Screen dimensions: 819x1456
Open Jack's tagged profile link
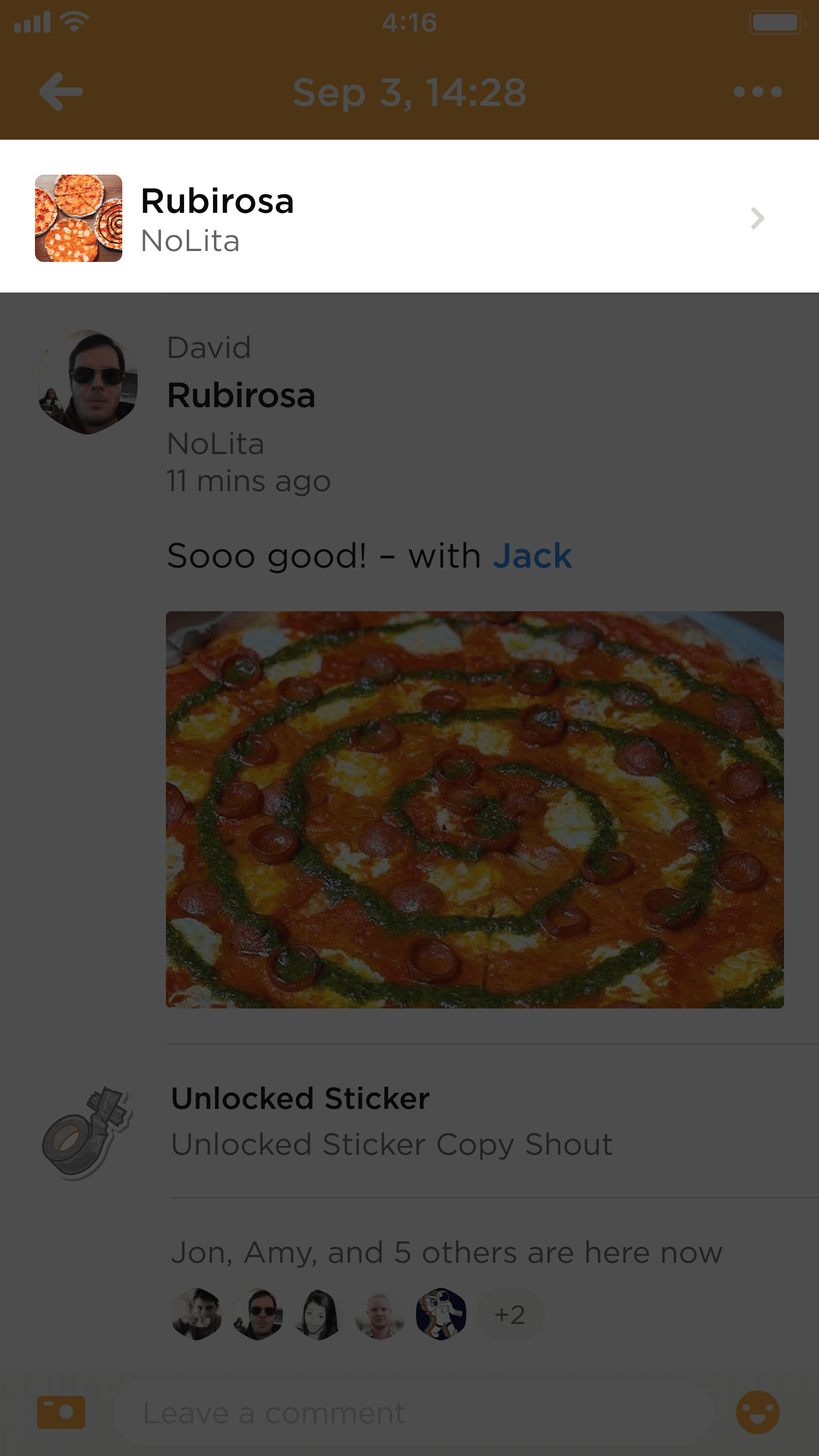[x=532, y=556]
